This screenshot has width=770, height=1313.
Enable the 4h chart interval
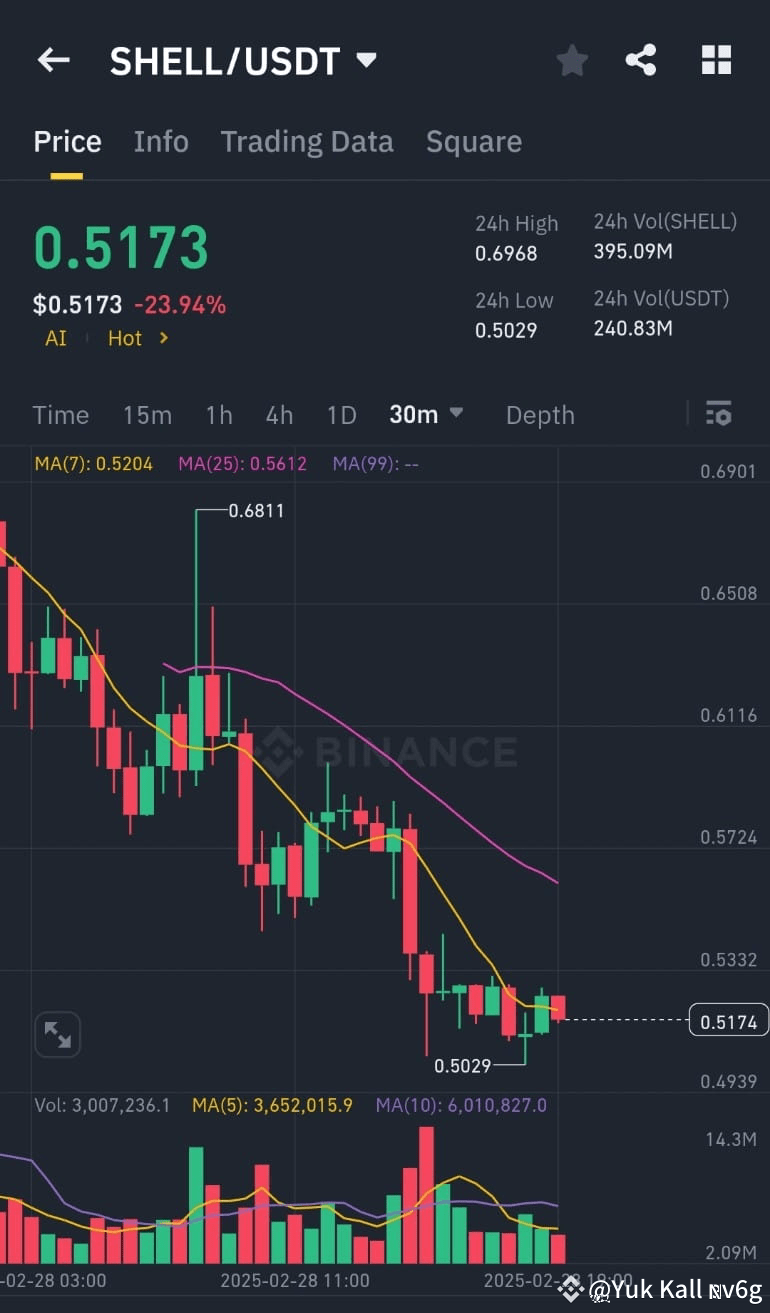tap(278, 414)
